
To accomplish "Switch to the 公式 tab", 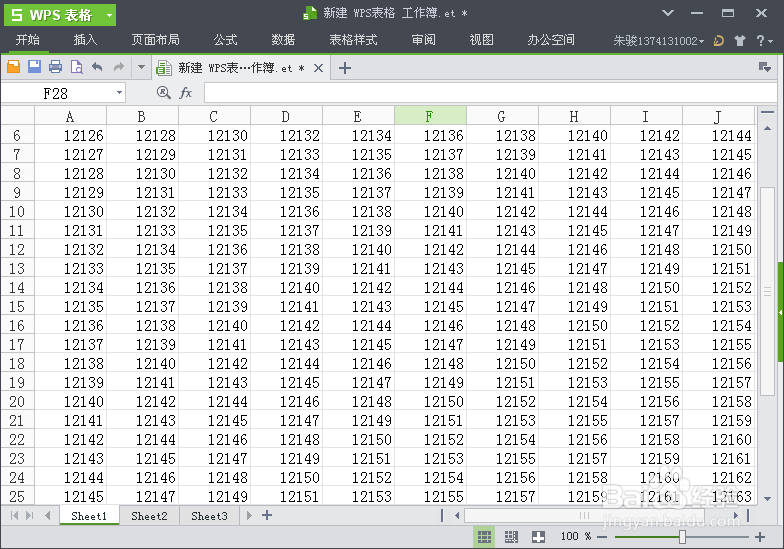I will (226, 40).
